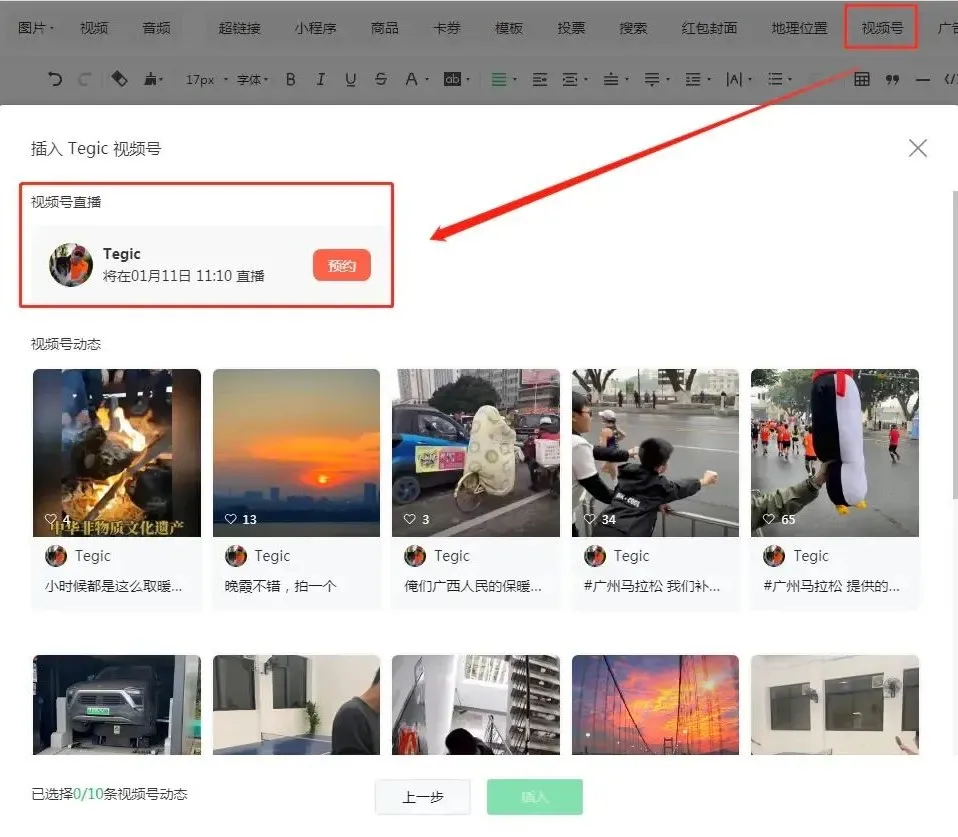Click the undo arrow icon
958x837 pixels.
55,79
